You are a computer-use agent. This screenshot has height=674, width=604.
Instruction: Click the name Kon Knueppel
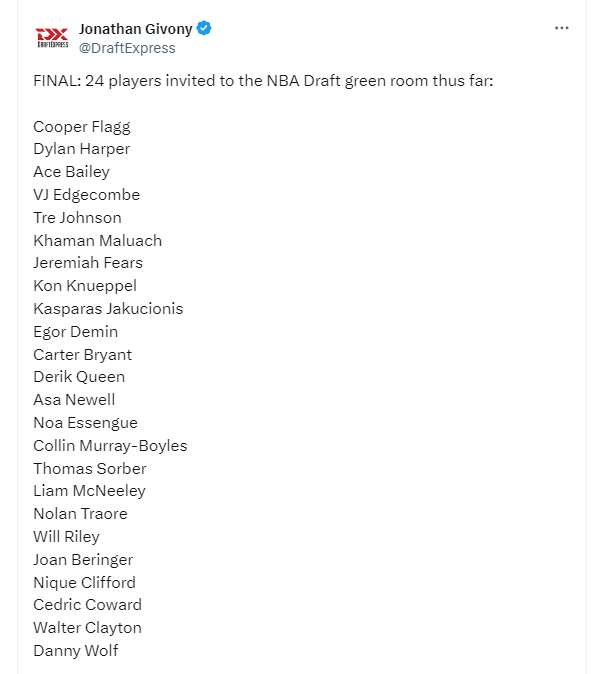85,286
